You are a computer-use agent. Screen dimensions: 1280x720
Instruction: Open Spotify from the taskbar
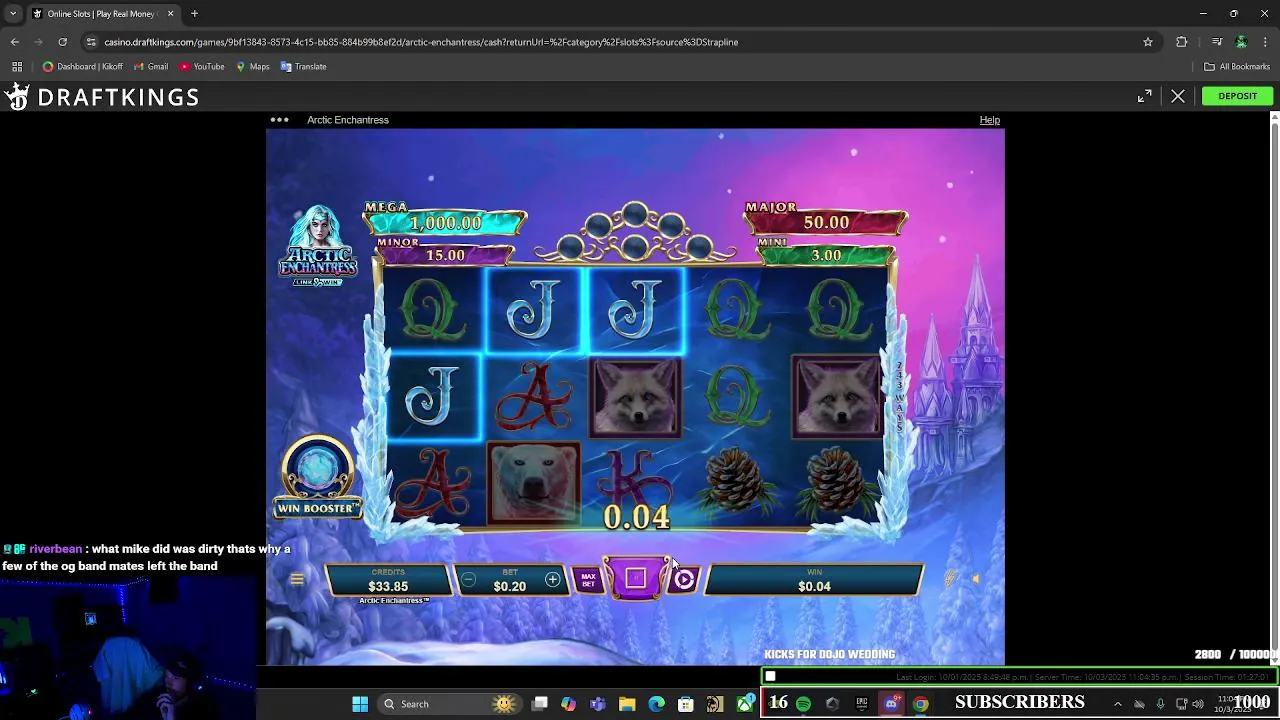[803, 704]
